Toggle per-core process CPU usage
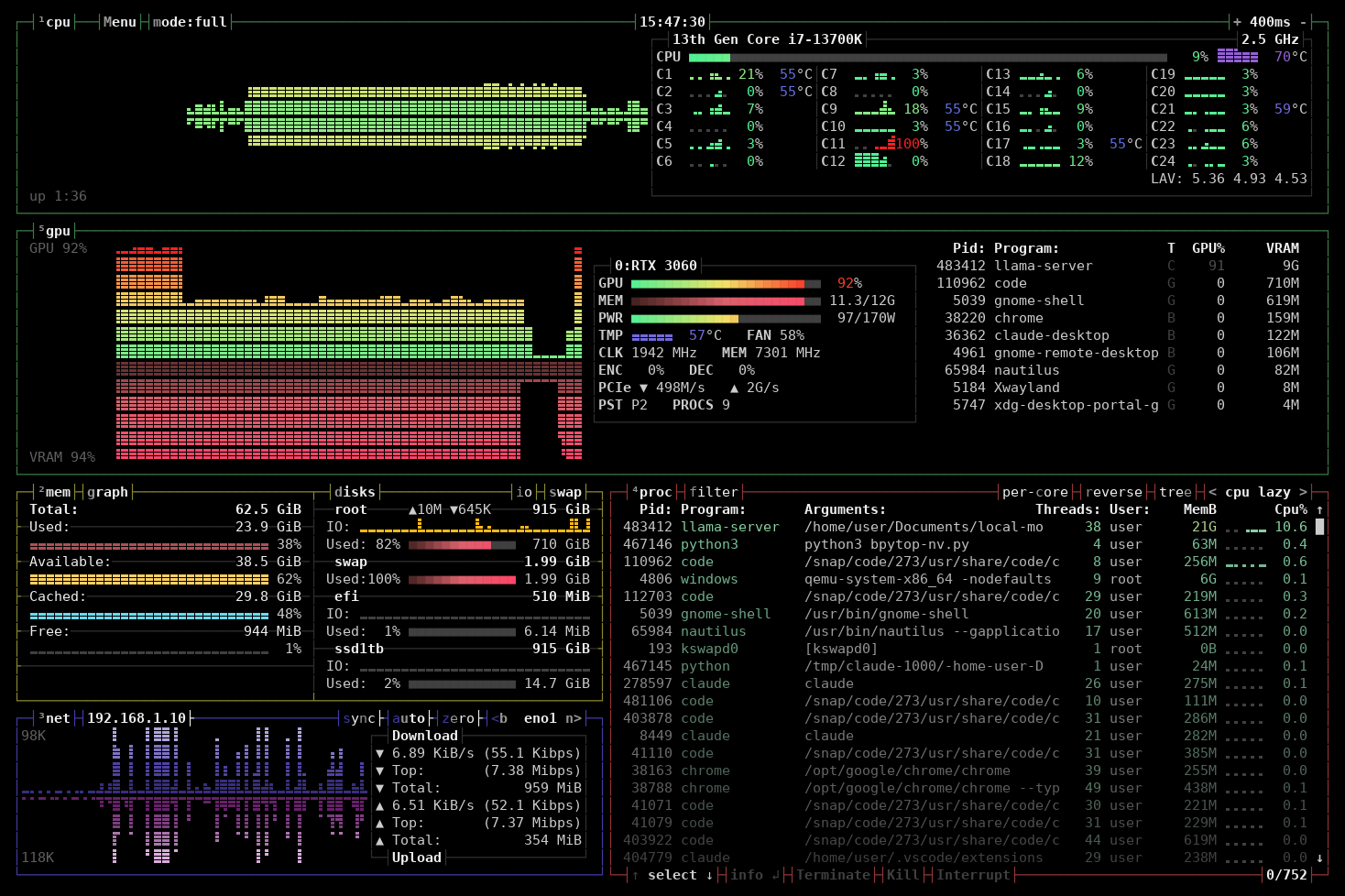Viewport: 1345px width, 896px height. [1035, 492]
